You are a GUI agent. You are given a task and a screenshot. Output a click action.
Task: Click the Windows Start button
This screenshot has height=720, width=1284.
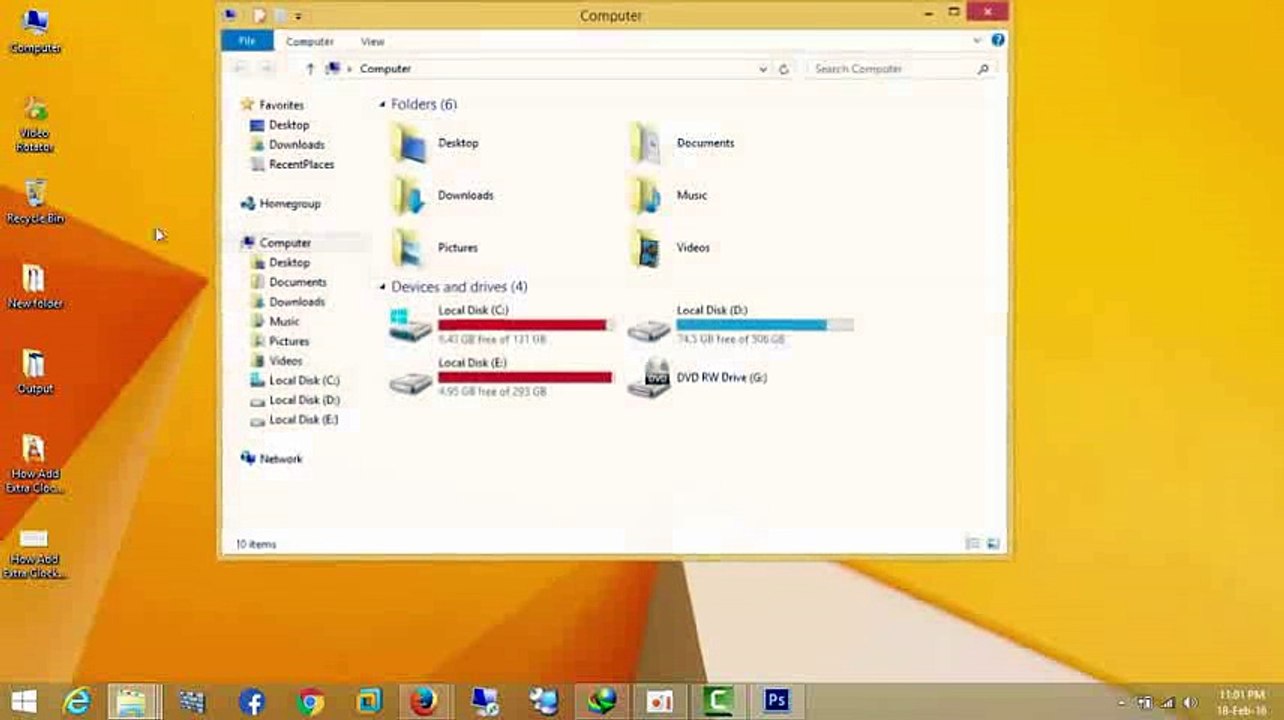point(24,701)
